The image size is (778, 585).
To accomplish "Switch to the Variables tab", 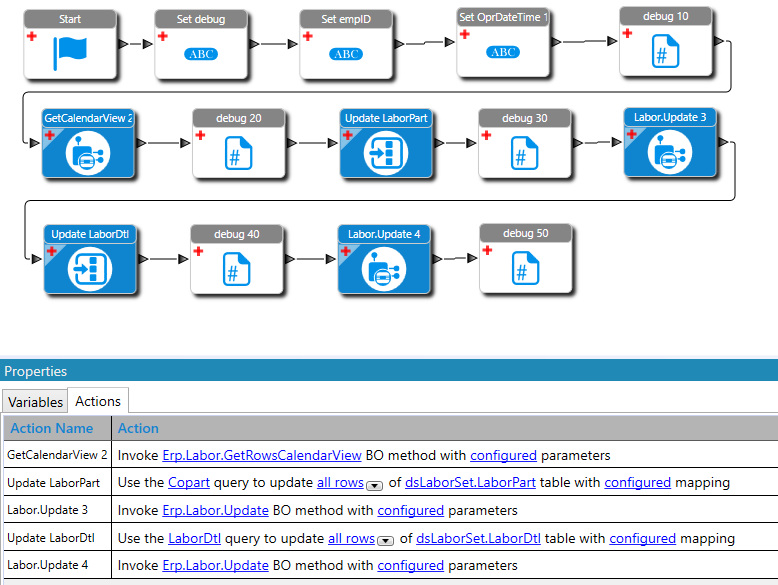I will coord(35,402).
